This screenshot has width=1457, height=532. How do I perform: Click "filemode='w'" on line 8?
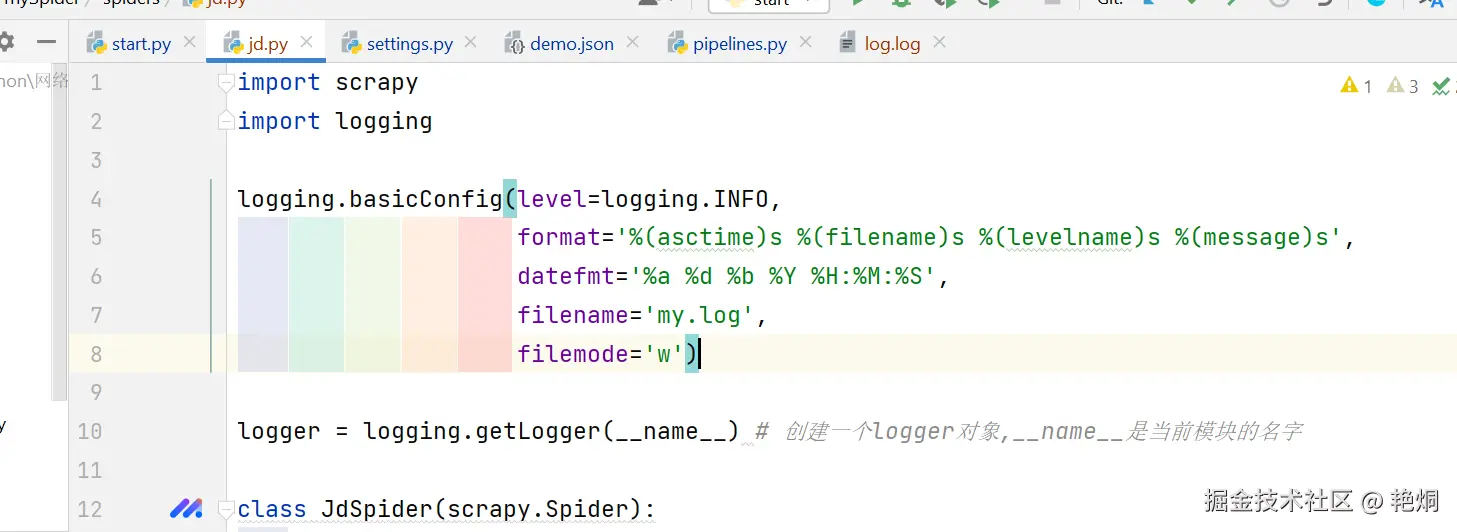click(x=600, y=354)
